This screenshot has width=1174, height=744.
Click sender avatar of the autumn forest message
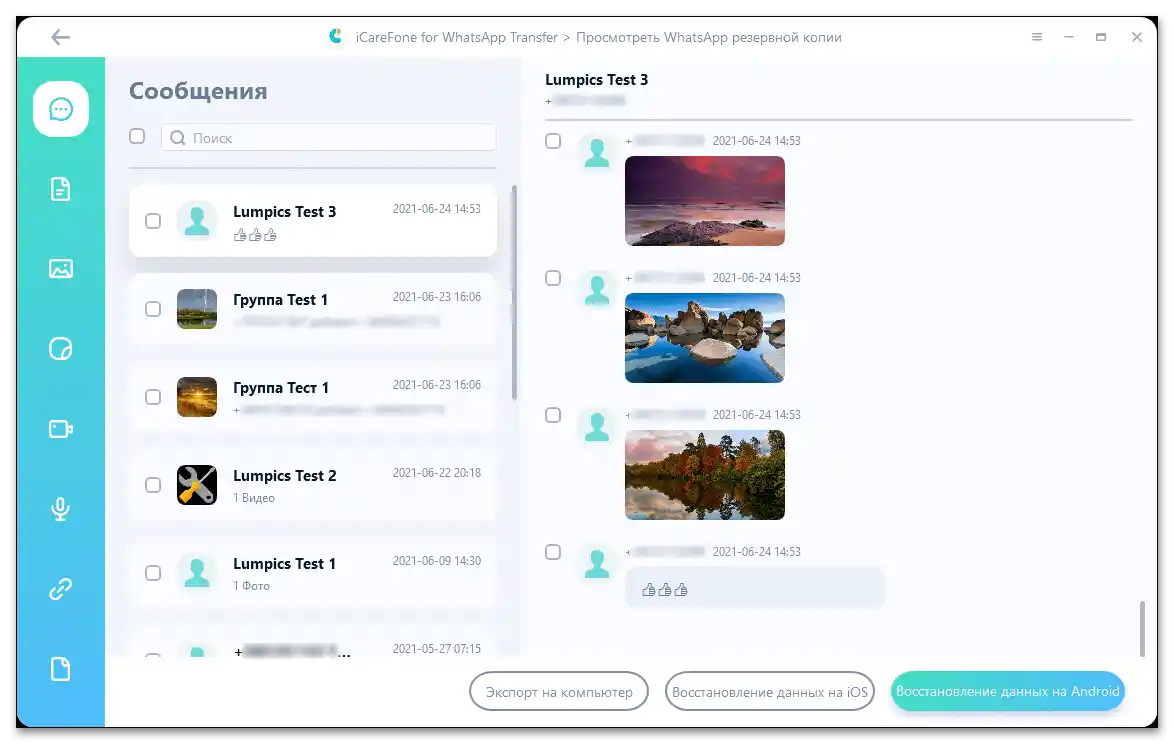(597, 427)
